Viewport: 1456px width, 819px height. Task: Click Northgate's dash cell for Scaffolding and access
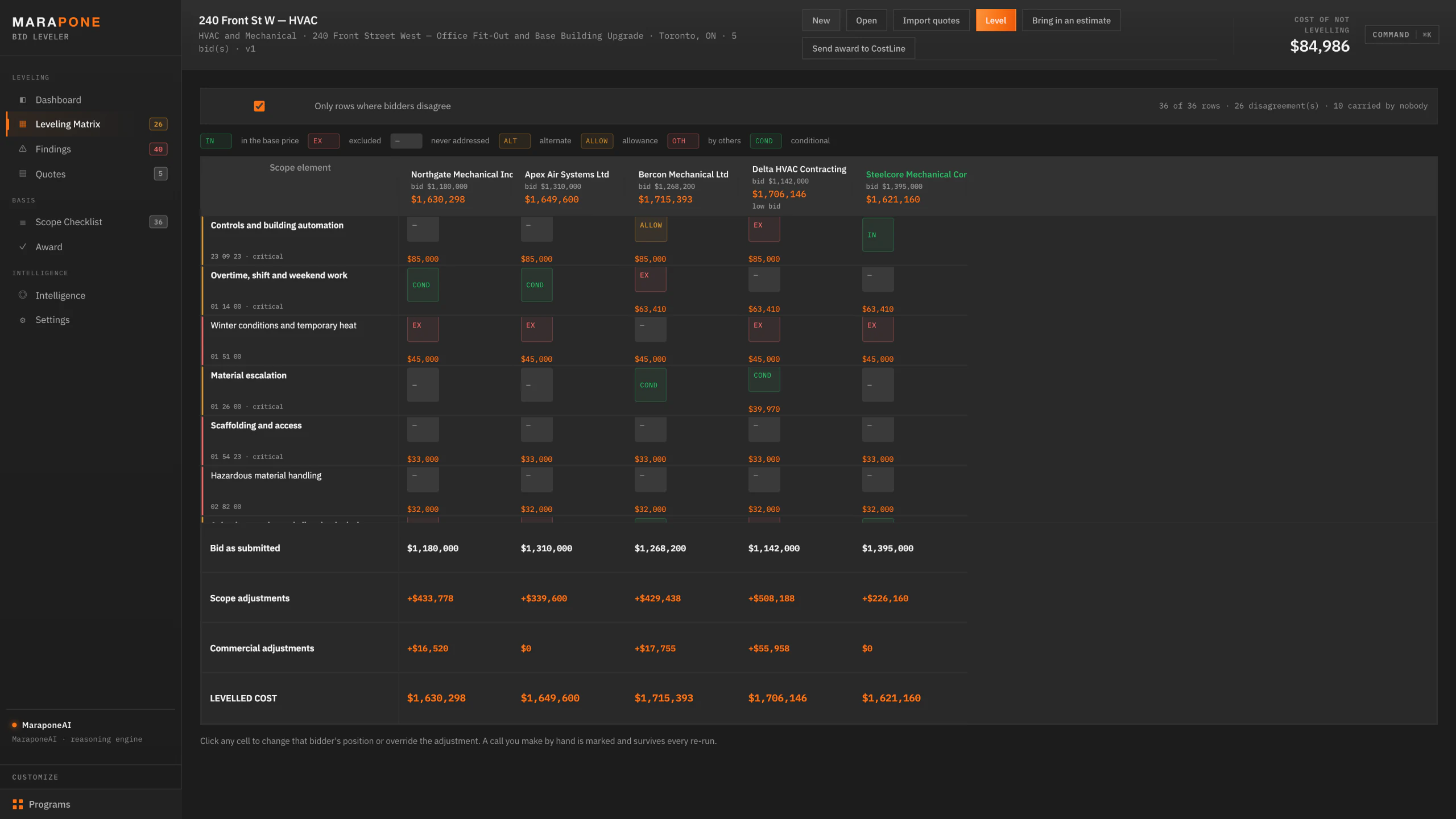tap(423, 429)
